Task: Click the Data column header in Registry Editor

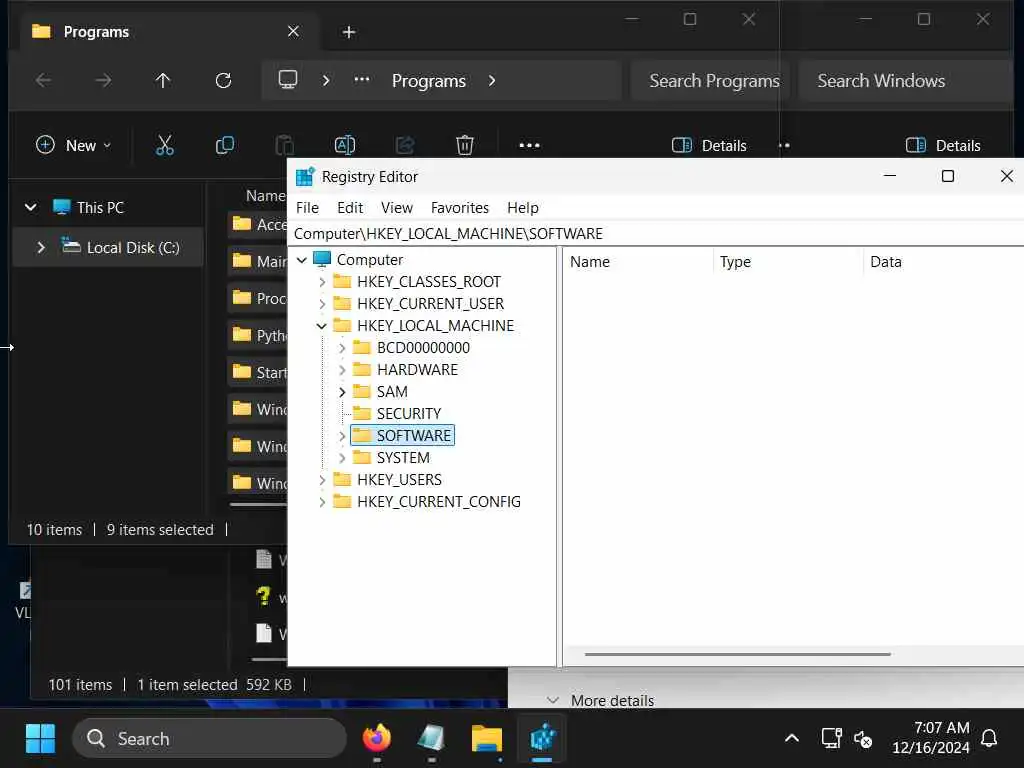Action: (x=886, y=262)
